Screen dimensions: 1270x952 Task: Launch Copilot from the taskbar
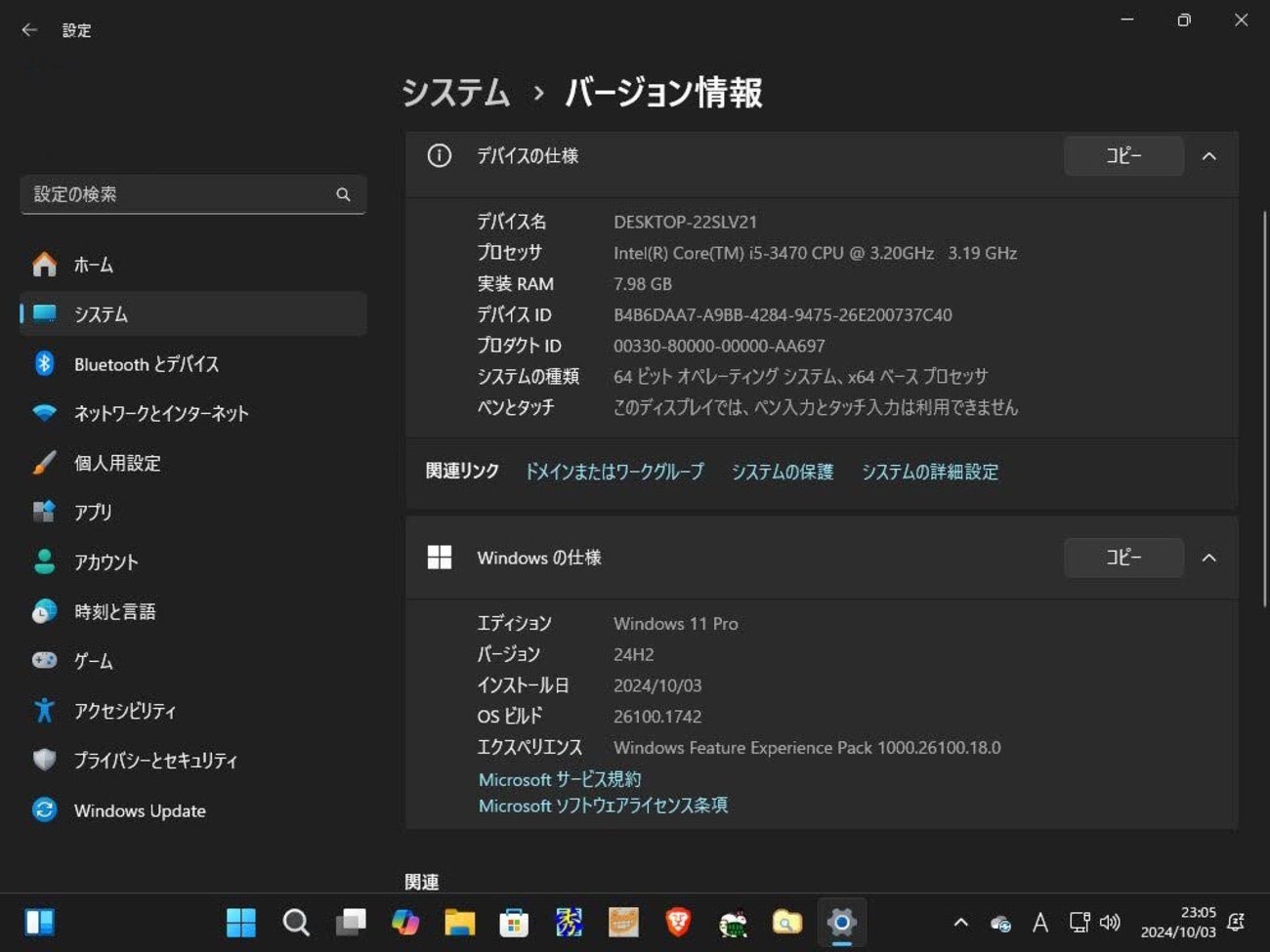[x=405, y=923]
